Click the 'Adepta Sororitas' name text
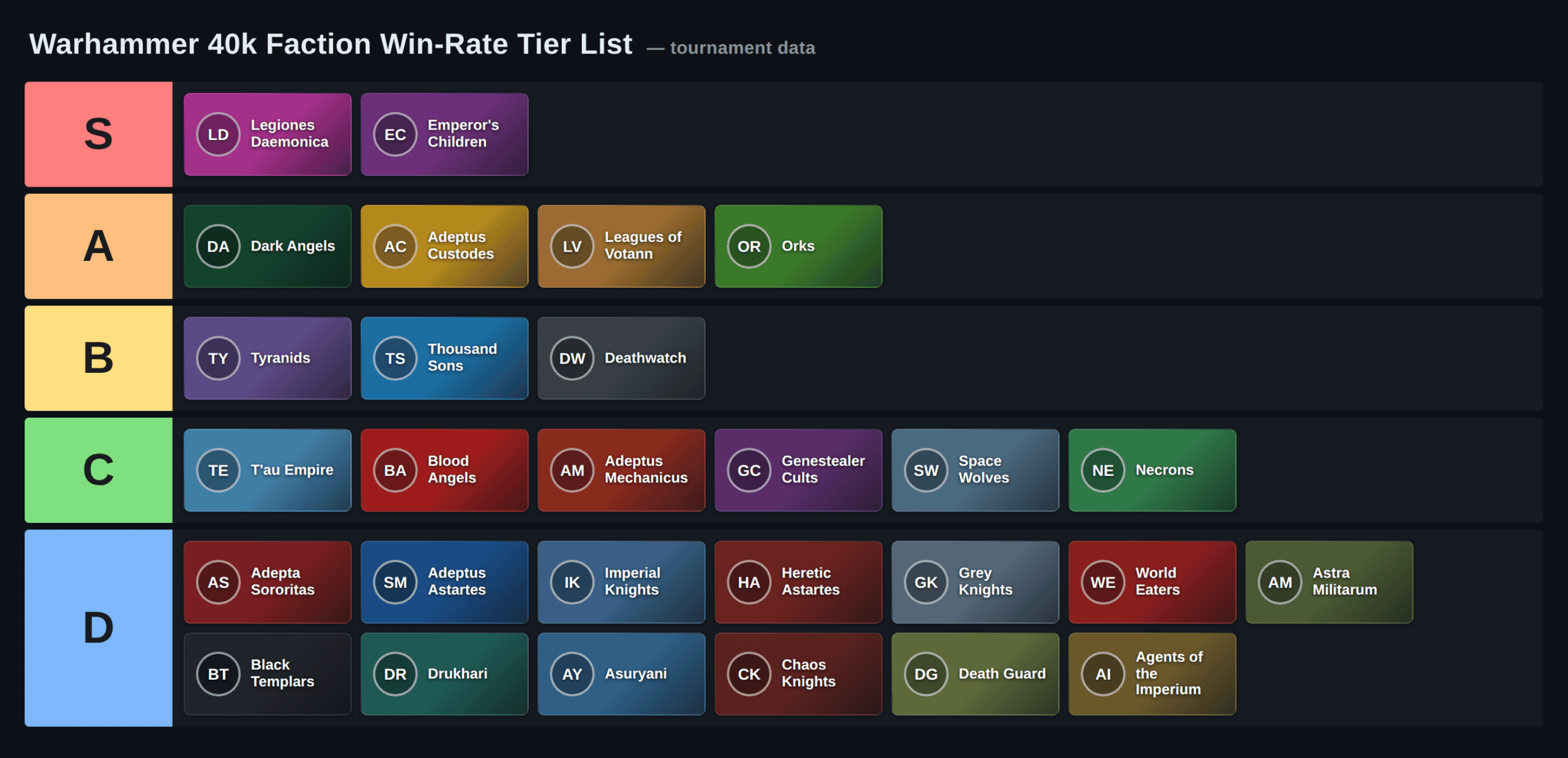Screen dimensions: 1568x758 (283, 581)
